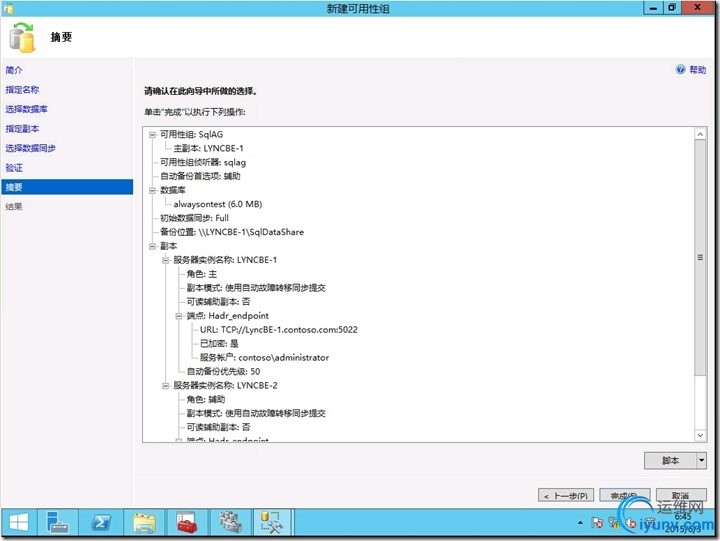Select the 初始数据同步: Full row
Screen dimensions: 720x541
(194, 218)
